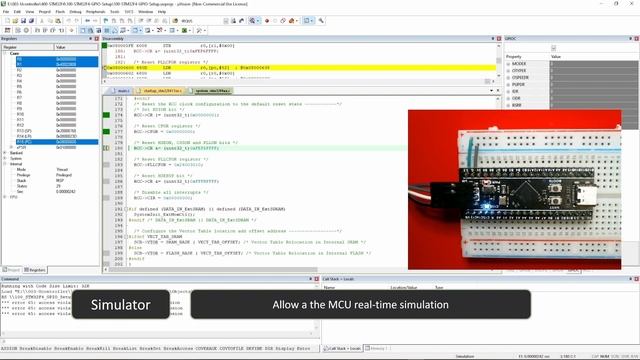Click the Step Out icon
This screenshot has height=360, width=640.
pos(53,30)
